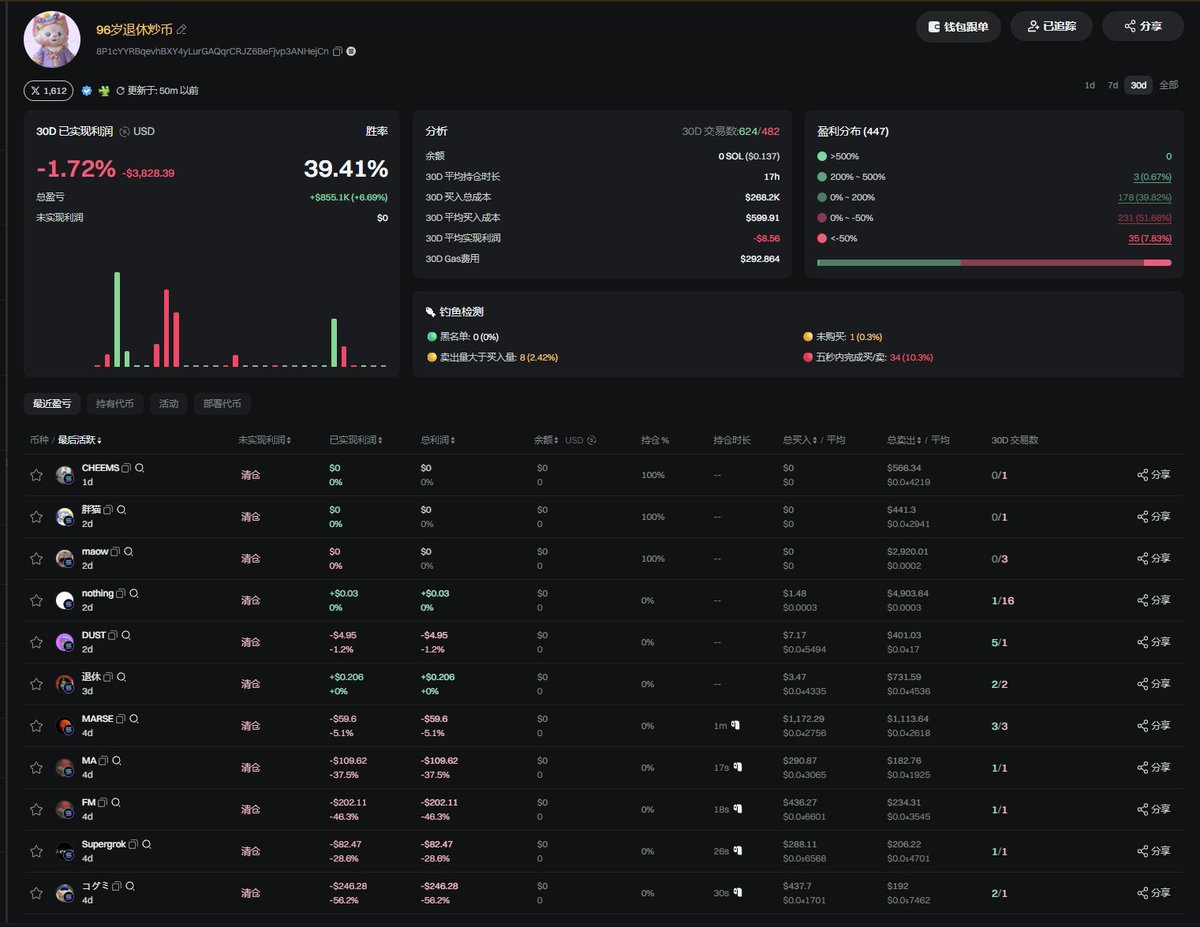1200x927 pixels.
Task: Sort by 总买入 column
Action: 798,440
